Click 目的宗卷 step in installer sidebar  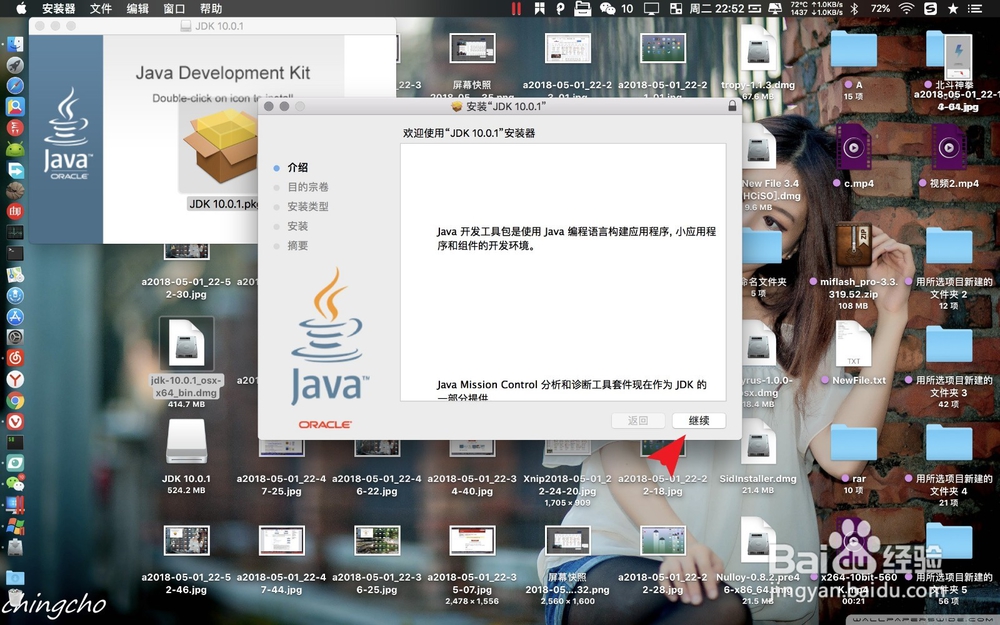coord(308,187)
